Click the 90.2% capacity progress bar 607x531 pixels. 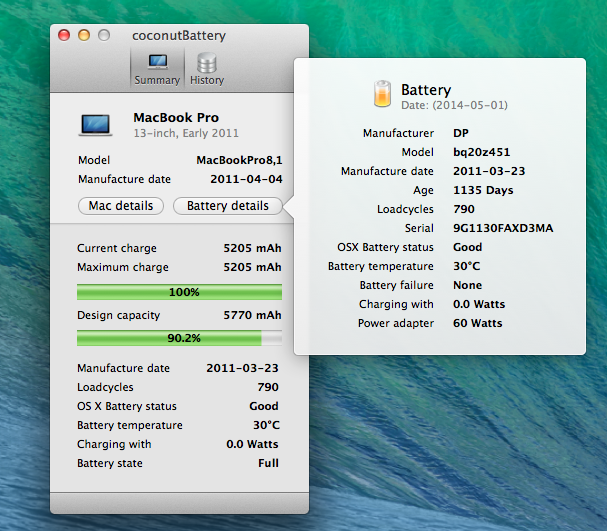pos(179,338)
